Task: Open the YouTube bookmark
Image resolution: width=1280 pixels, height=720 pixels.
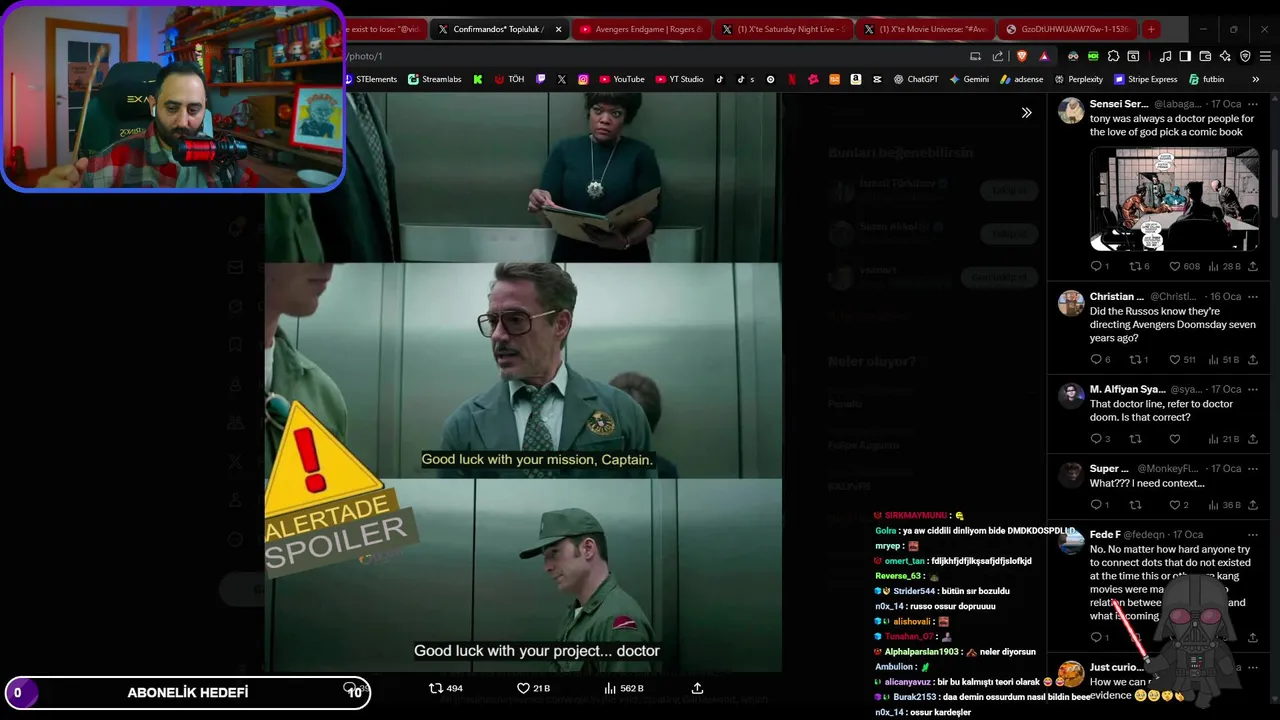Action: click(x=622, y=79)
